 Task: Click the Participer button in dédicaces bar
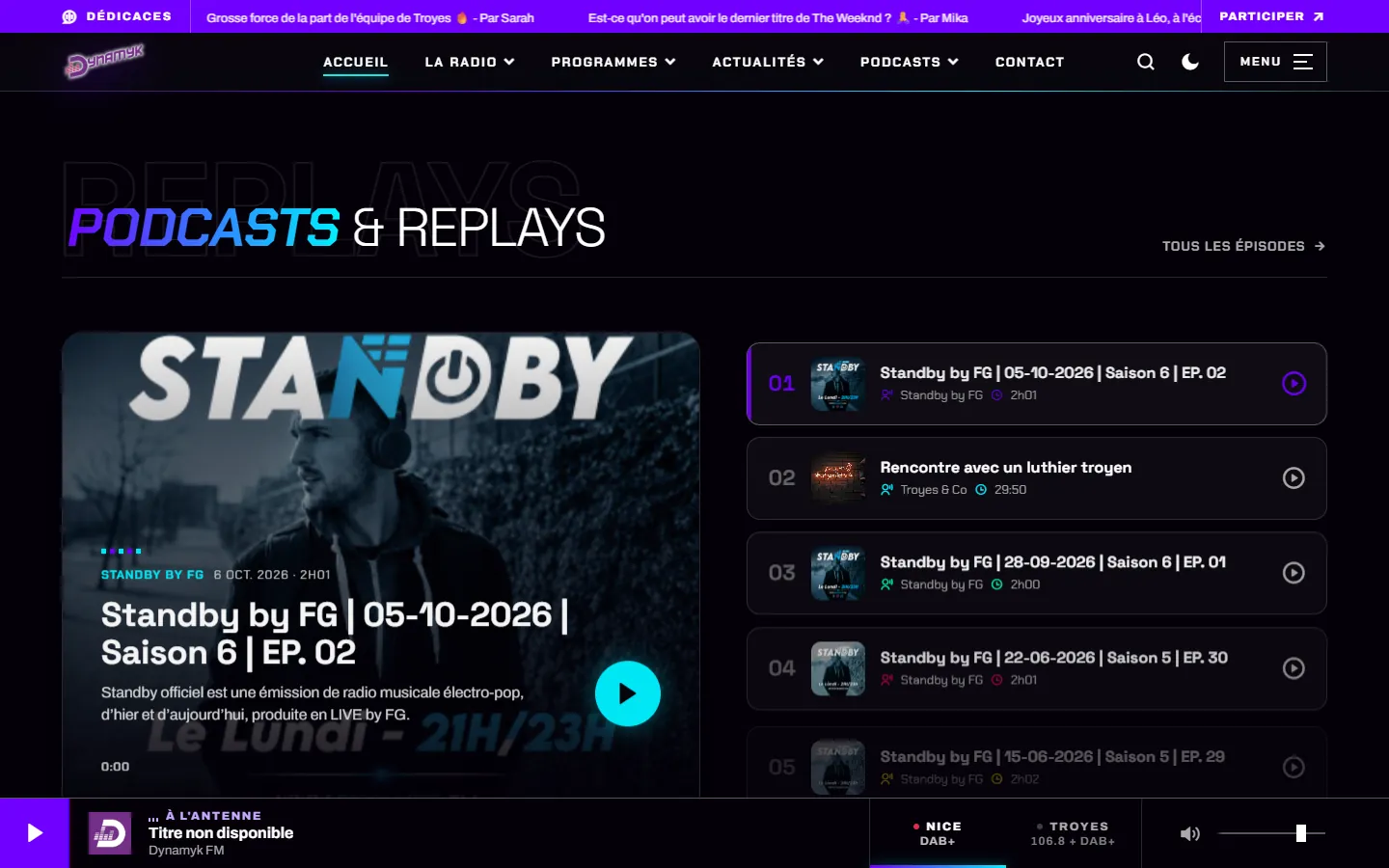tap(1271, 16)
